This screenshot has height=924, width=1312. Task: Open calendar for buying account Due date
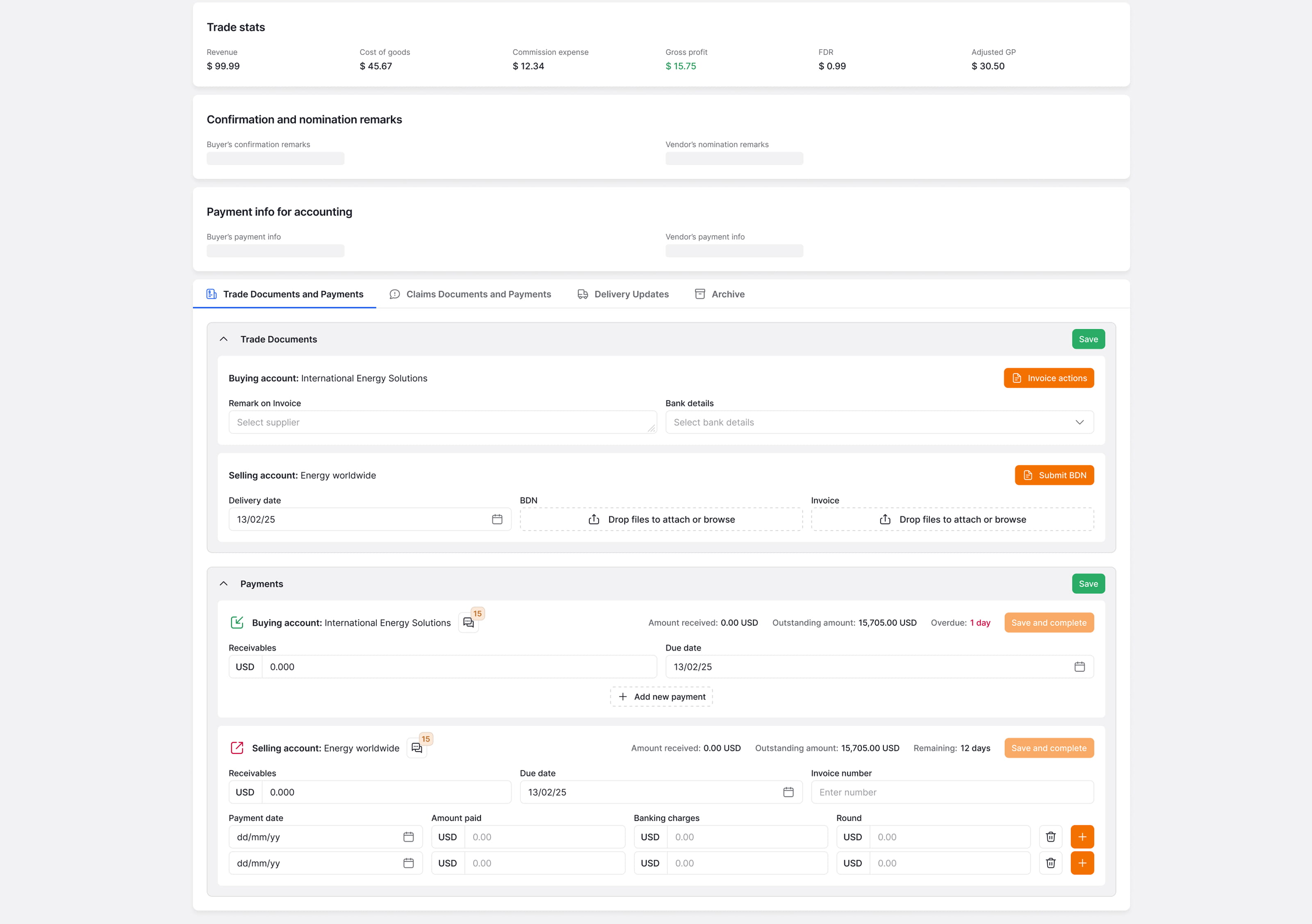pos(1079,666)
